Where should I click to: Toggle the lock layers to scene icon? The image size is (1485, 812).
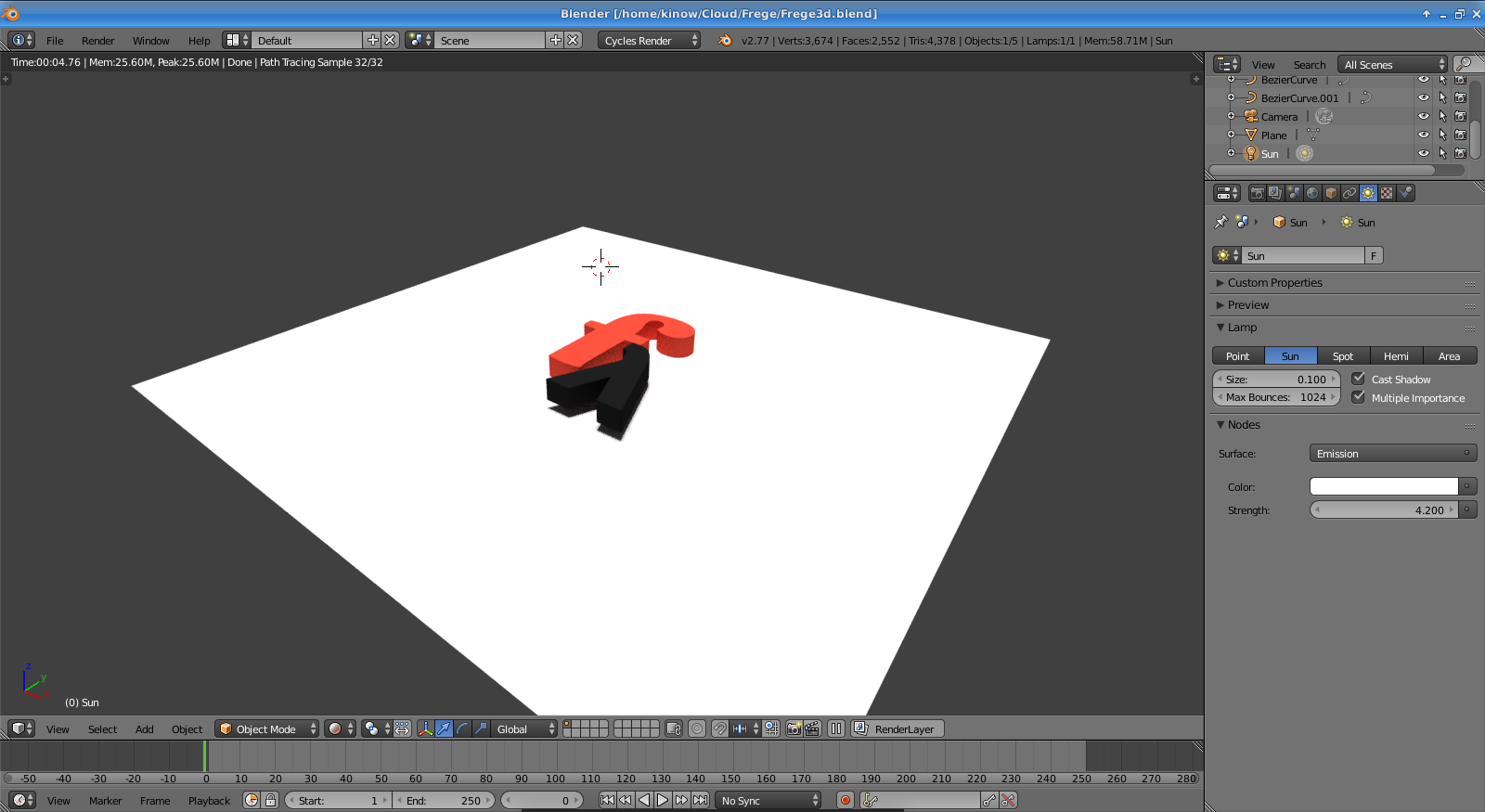point(674,728)
